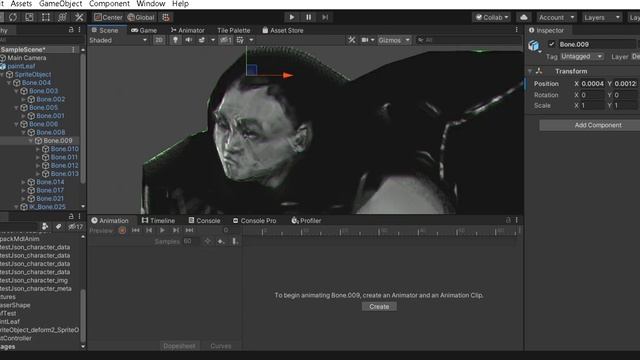
Task: Go to the next animation keyframe
Action: coord(176,230)
